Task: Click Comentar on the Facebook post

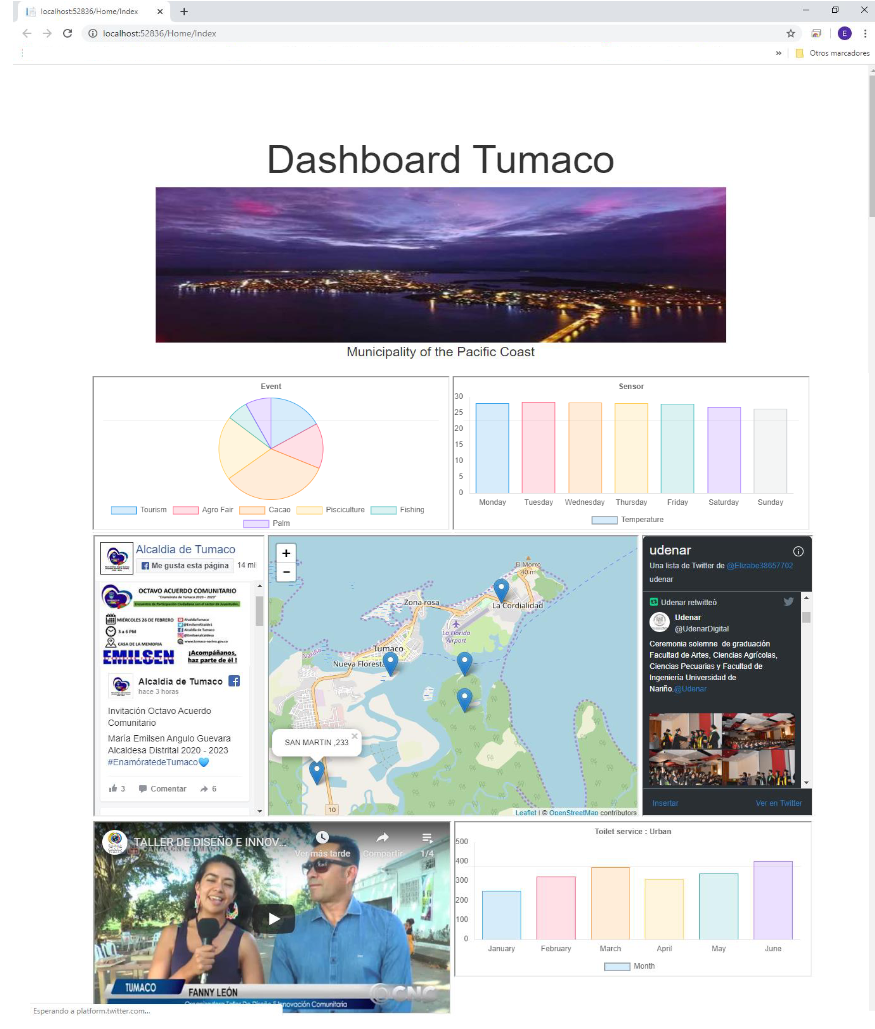Action: tap(163, 789)
